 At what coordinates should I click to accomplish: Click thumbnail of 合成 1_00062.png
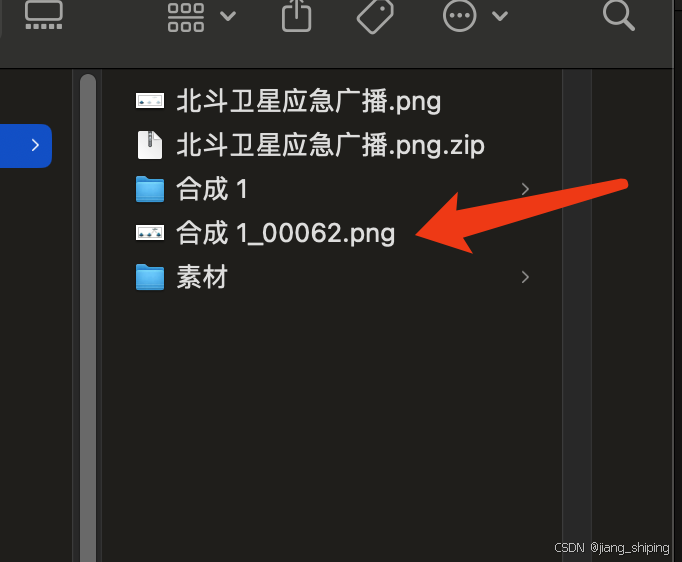click(x=150, y=233)
